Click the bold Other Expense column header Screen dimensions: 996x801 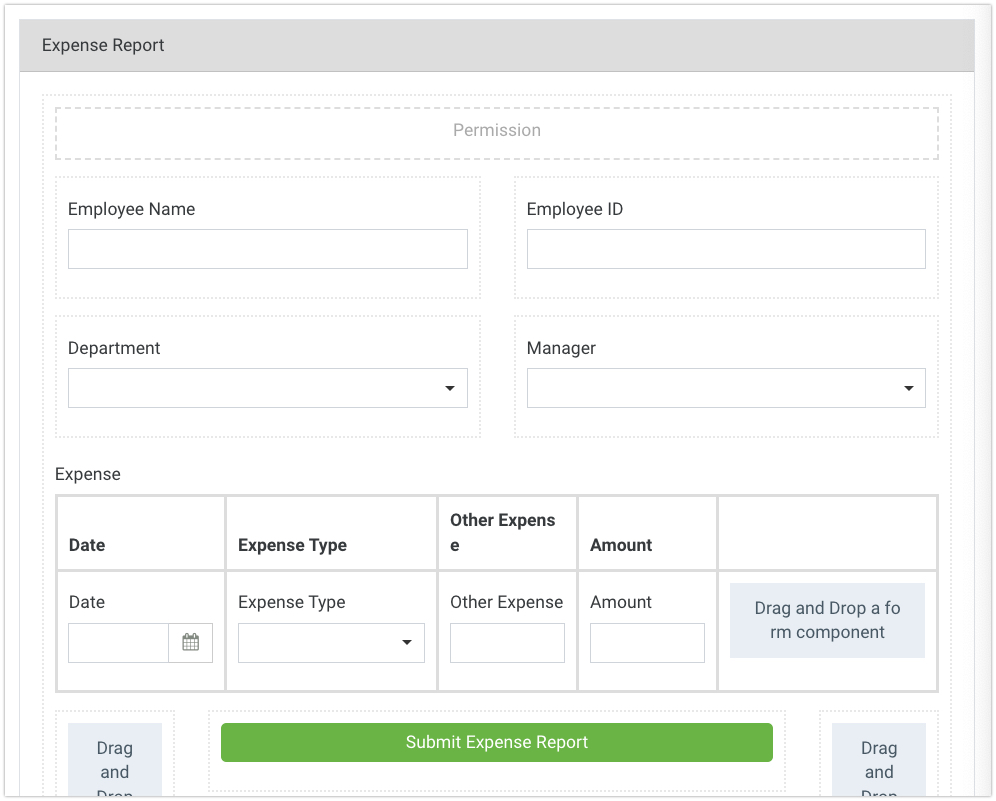click(x=503, y=533)
